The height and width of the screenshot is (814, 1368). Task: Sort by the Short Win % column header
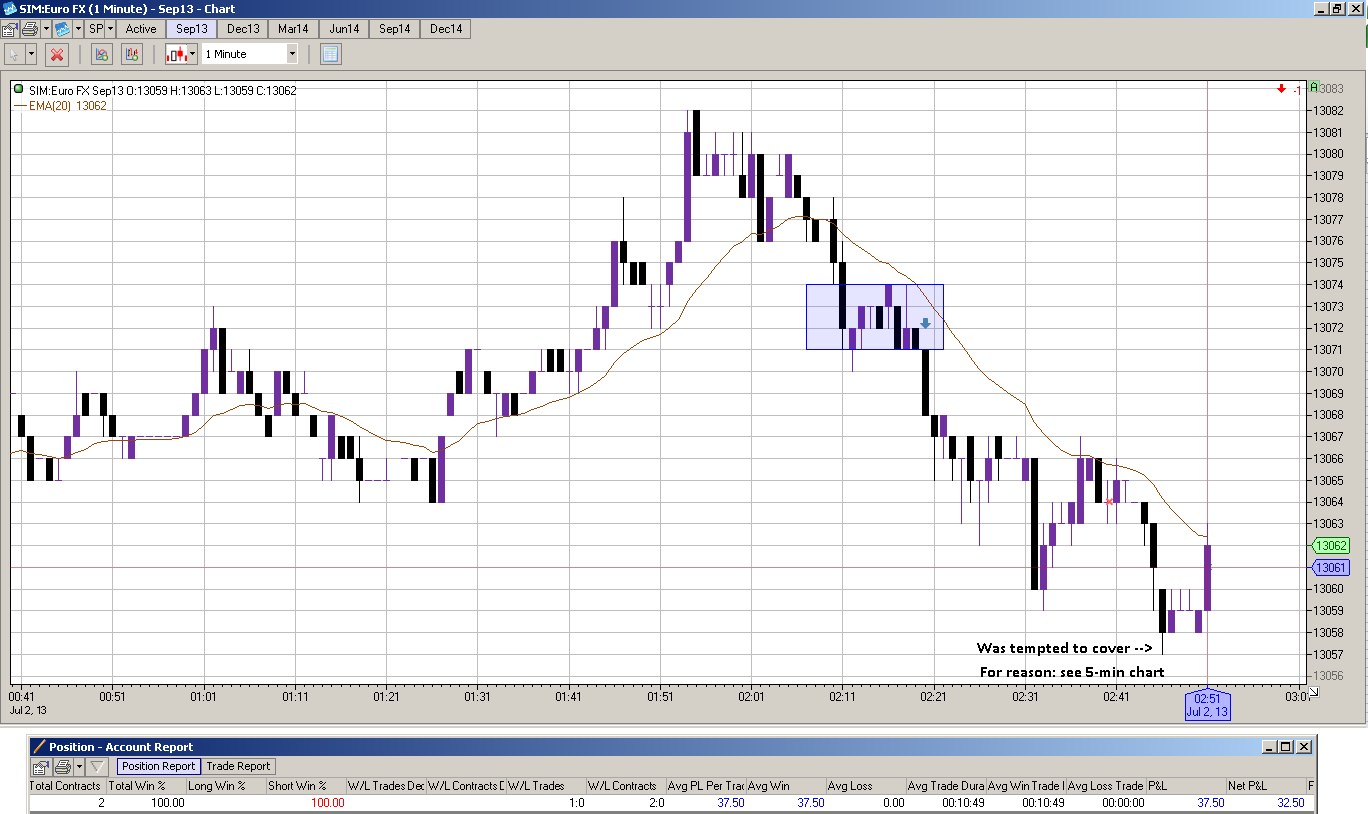point(306,786)
